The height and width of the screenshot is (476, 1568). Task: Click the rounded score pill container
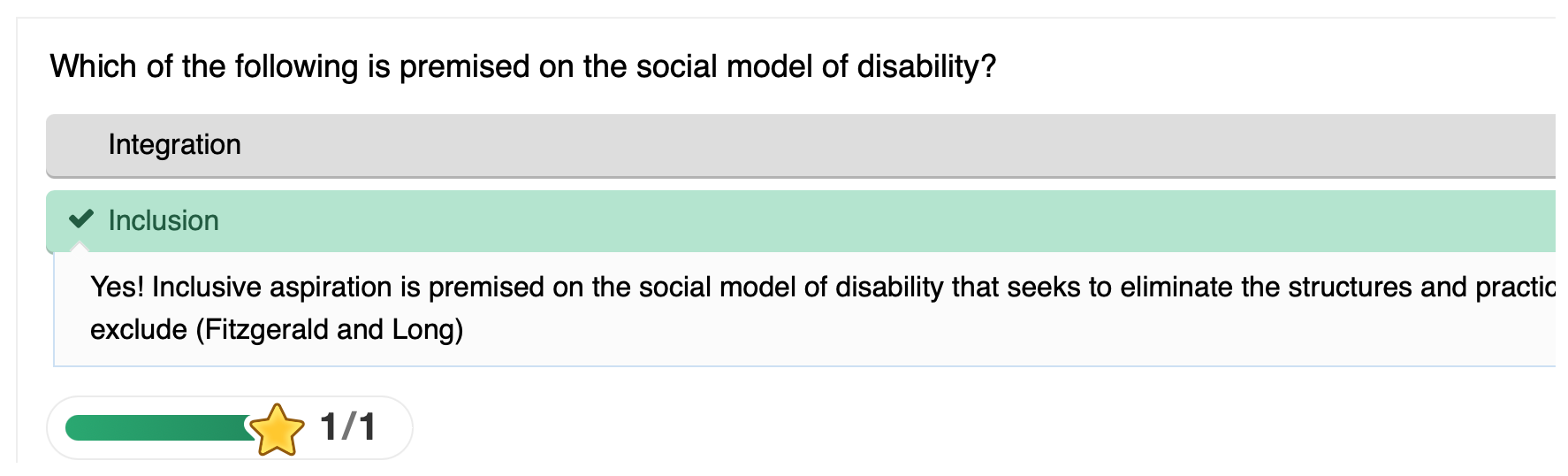point(230,428)
